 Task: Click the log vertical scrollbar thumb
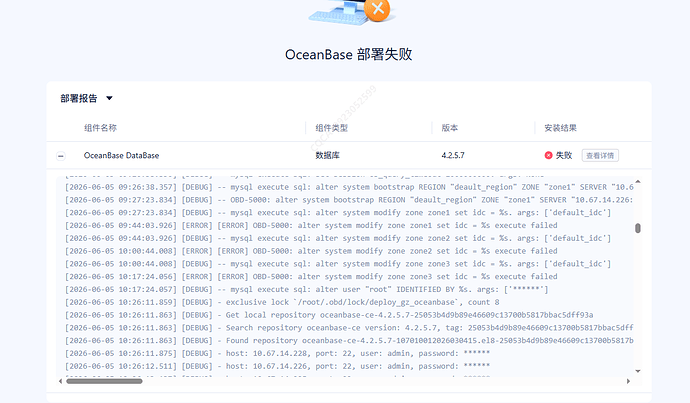tap(638, 228)
